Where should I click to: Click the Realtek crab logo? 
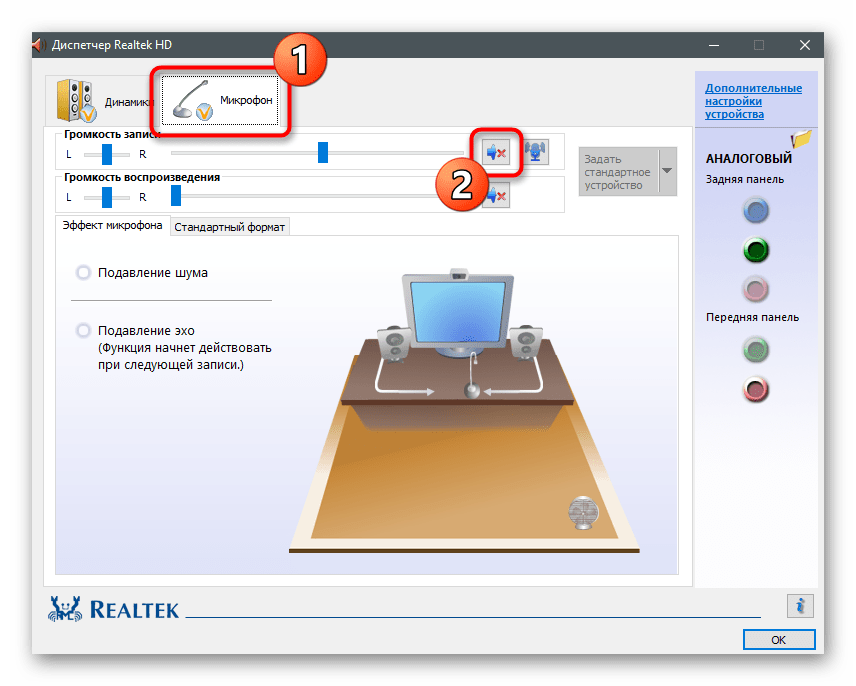[65, 609]
